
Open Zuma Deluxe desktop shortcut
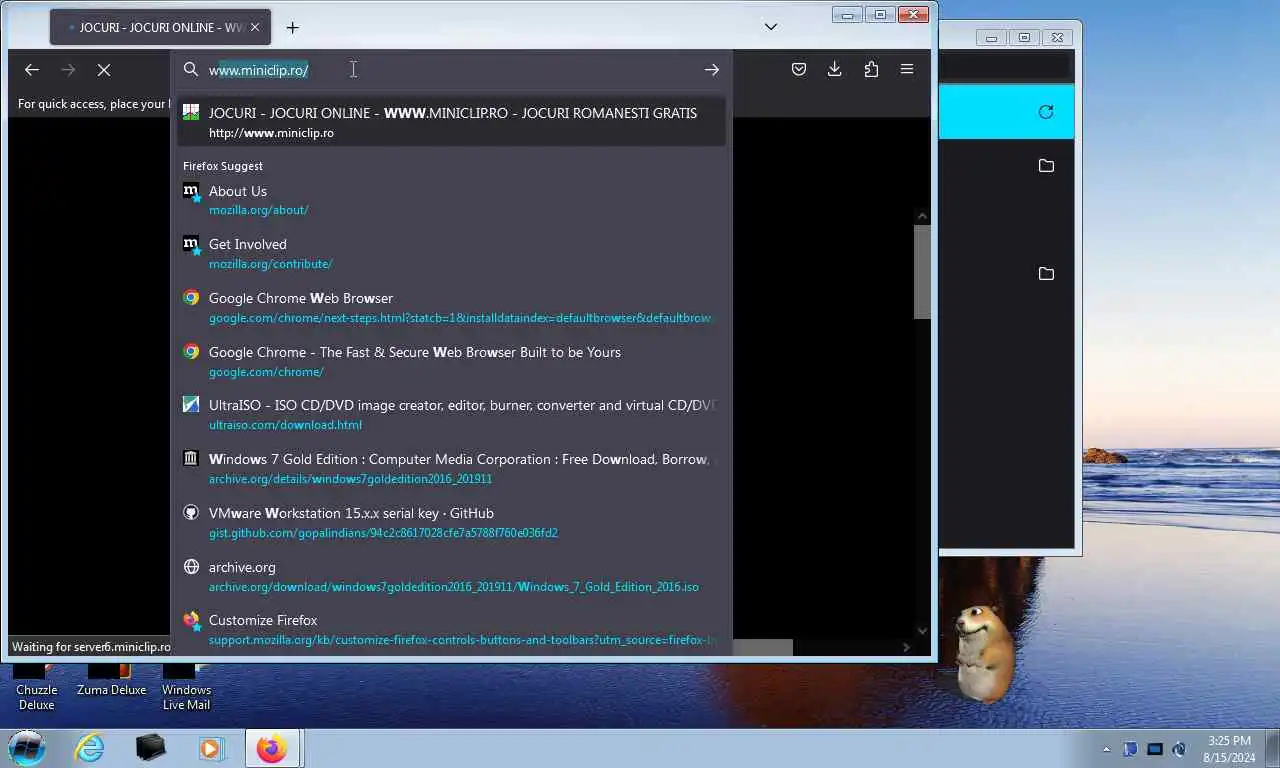(x=112, y=680)
